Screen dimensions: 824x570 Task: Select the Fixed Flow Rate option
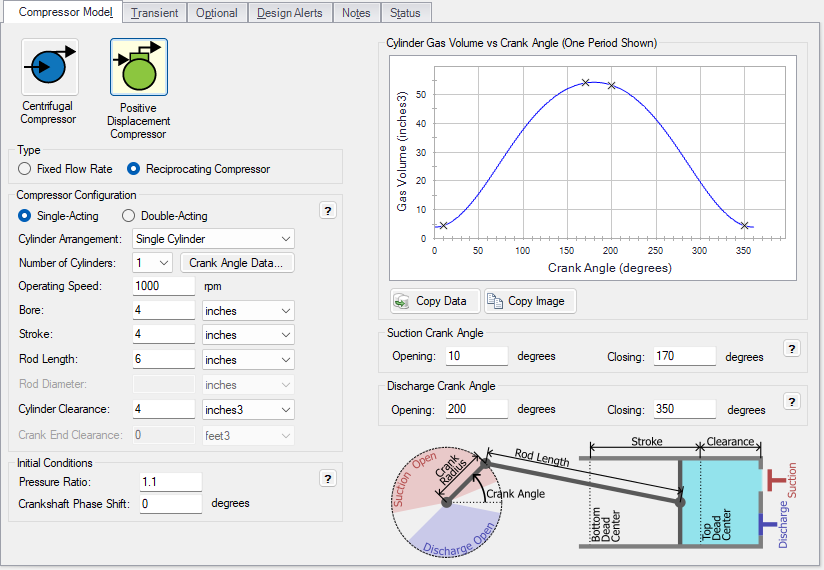tap(25, 169)
